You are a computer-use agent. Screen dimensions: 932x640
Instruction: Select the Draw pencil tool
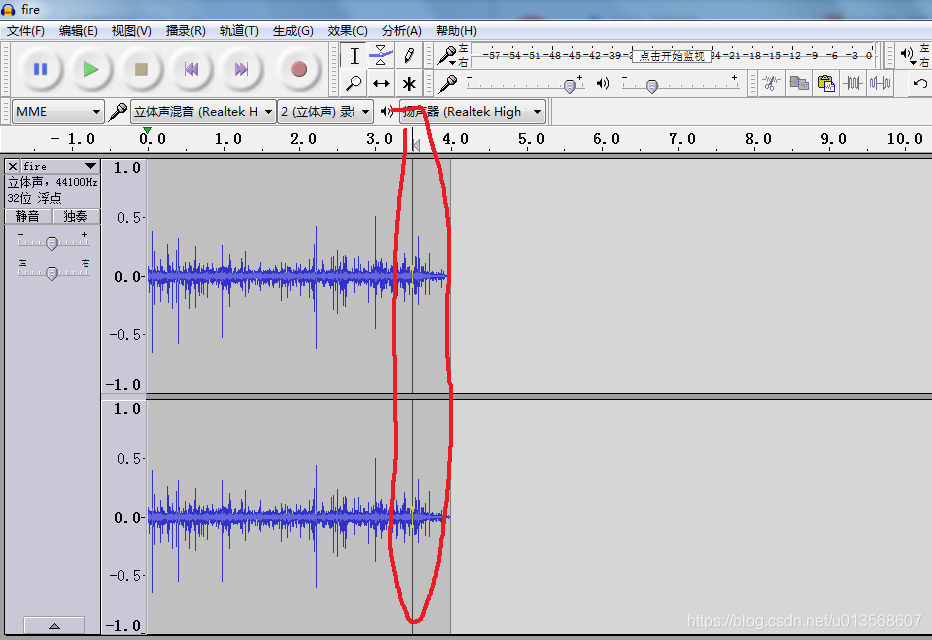point(409,56)
